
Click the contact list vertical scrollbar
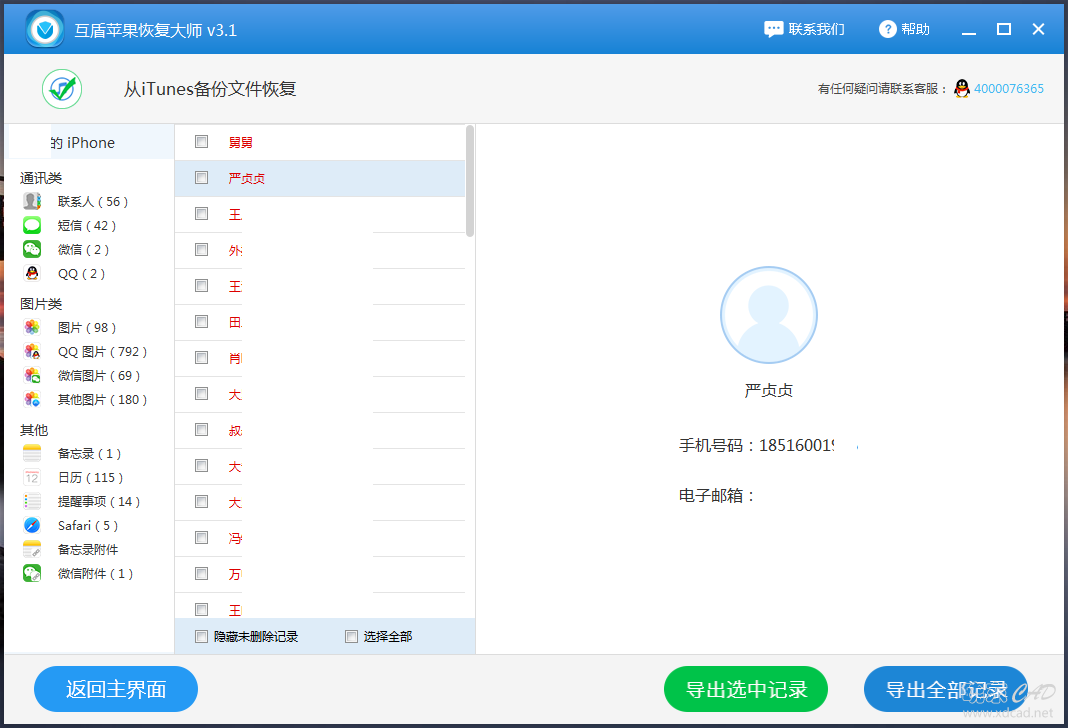point(470,181)
